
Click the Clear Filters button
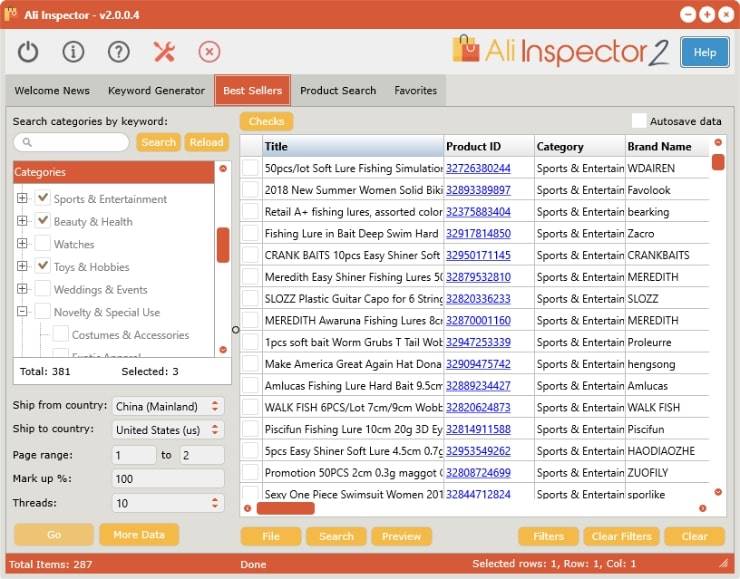pyautogui.click(x=621, y=537)
